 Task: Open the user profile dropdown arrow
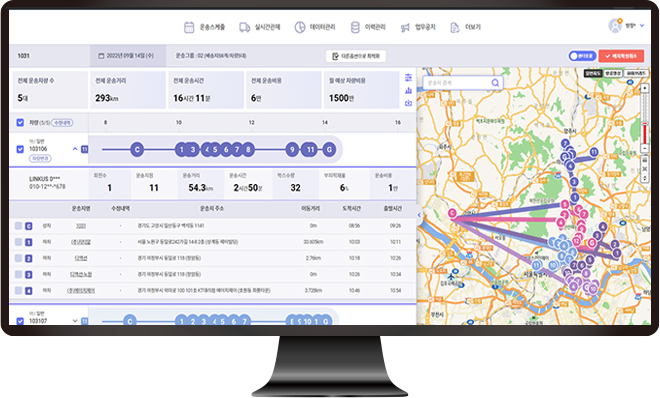[642, 25]
